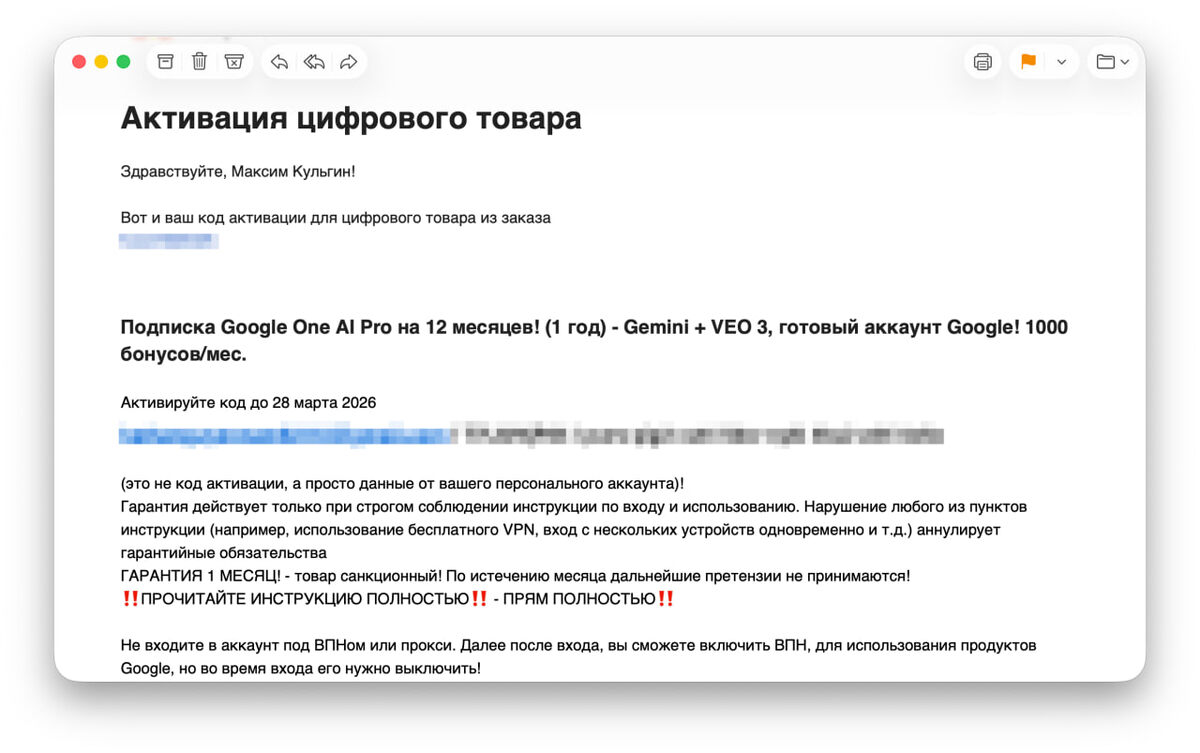Click the "Подписка Google One AI Pro" title

click(594, 341)
